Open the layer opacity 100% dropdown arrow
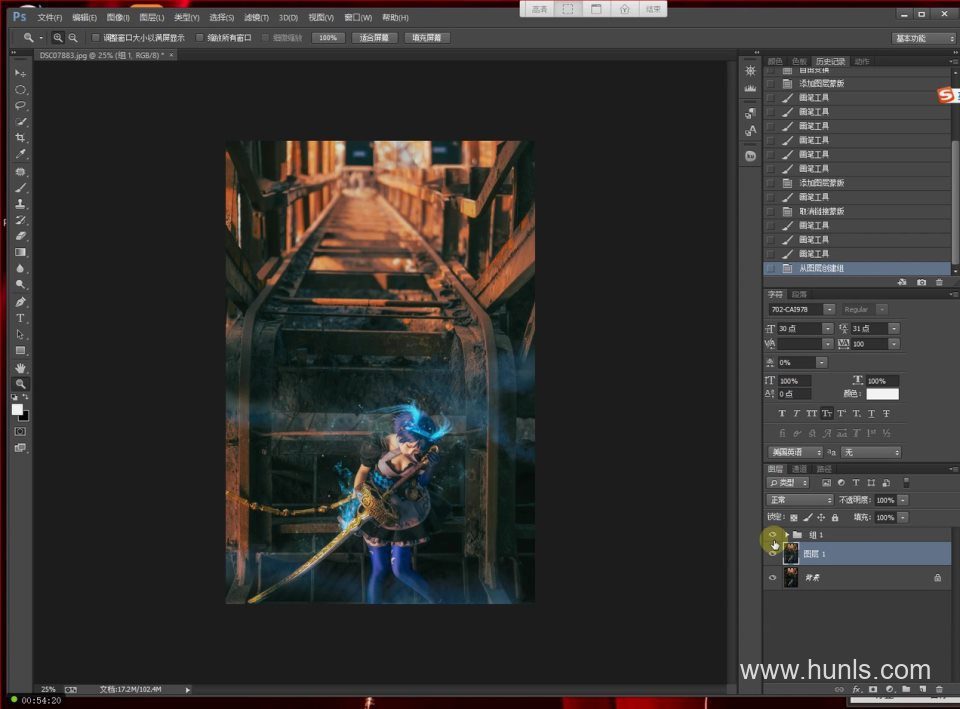This screenshot has height=709, width=960. (903, 500)
